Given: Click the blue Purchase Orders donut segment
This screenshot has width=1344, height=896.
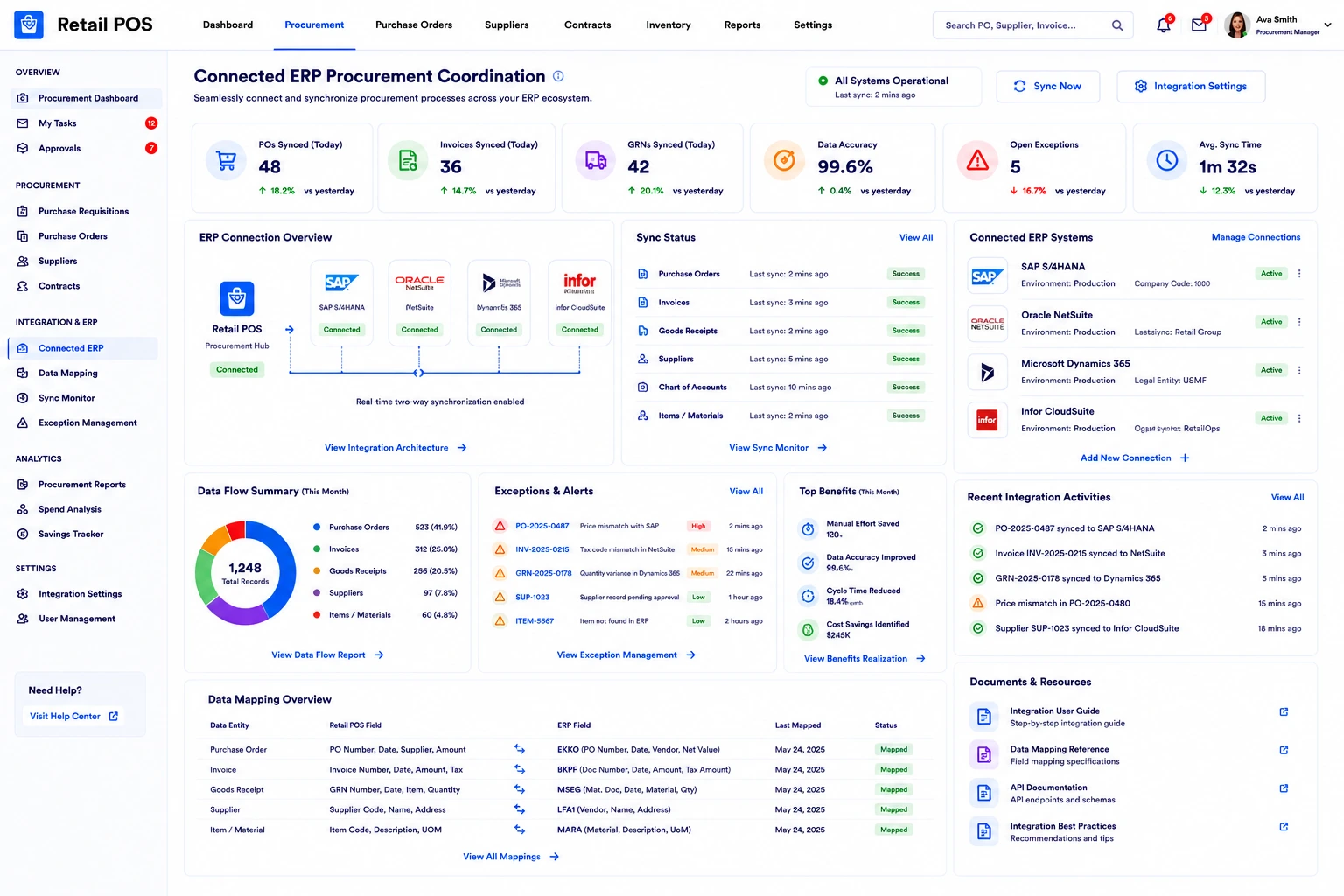Looking at the screenshot, I should tap(284, 564).
